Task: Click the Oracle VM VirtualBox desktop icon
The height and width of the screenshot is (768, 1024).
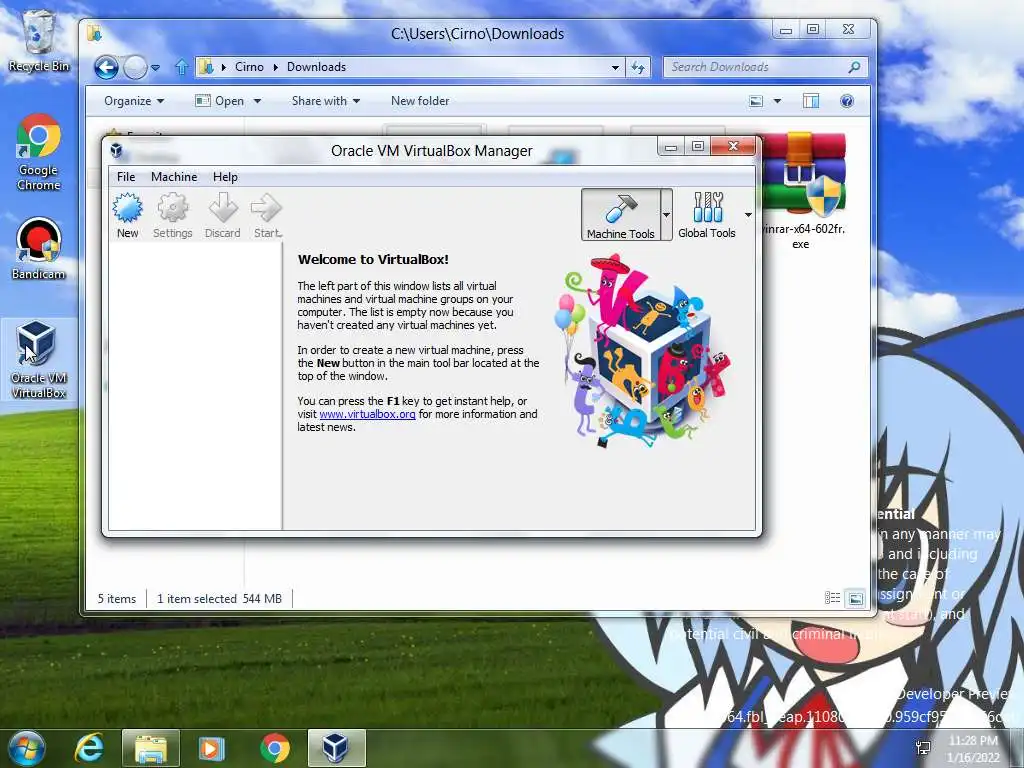Action: coord(39,360)
